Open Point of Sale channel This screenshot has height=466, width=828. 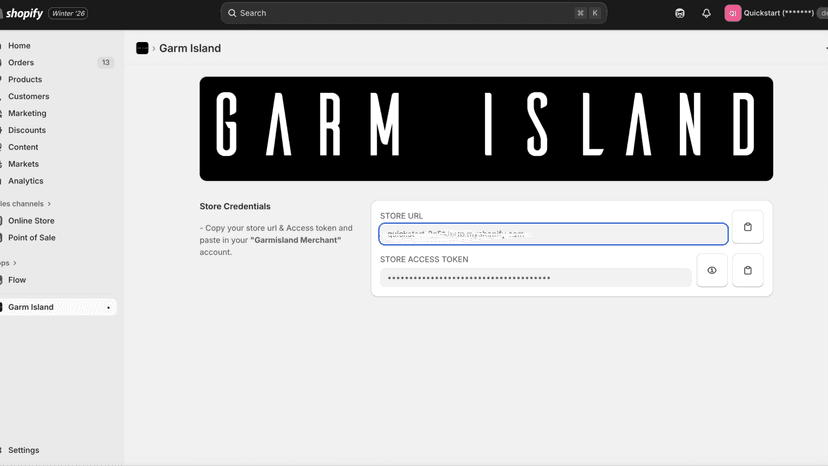[31, 237]
